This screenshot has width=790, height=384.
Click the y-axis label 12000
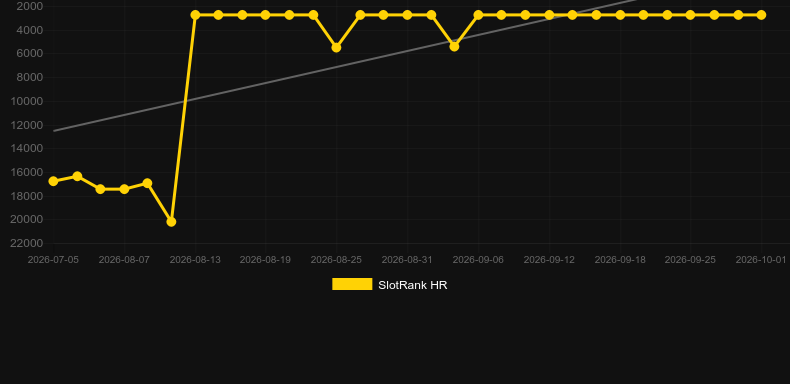(27, 125)
